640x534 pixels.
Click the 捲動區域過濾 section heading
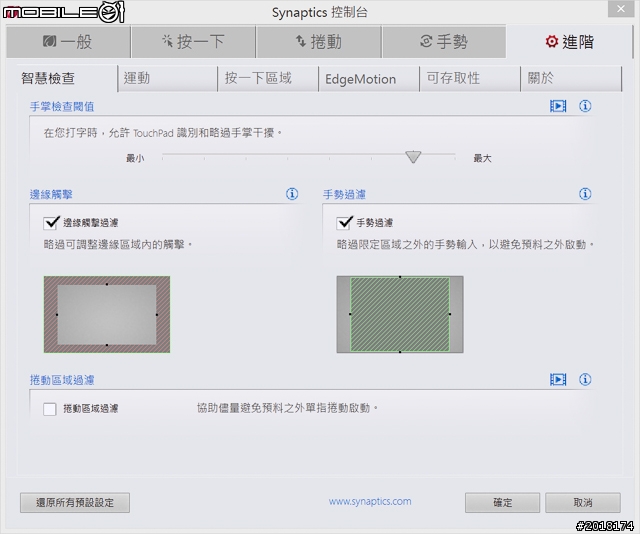62,380
